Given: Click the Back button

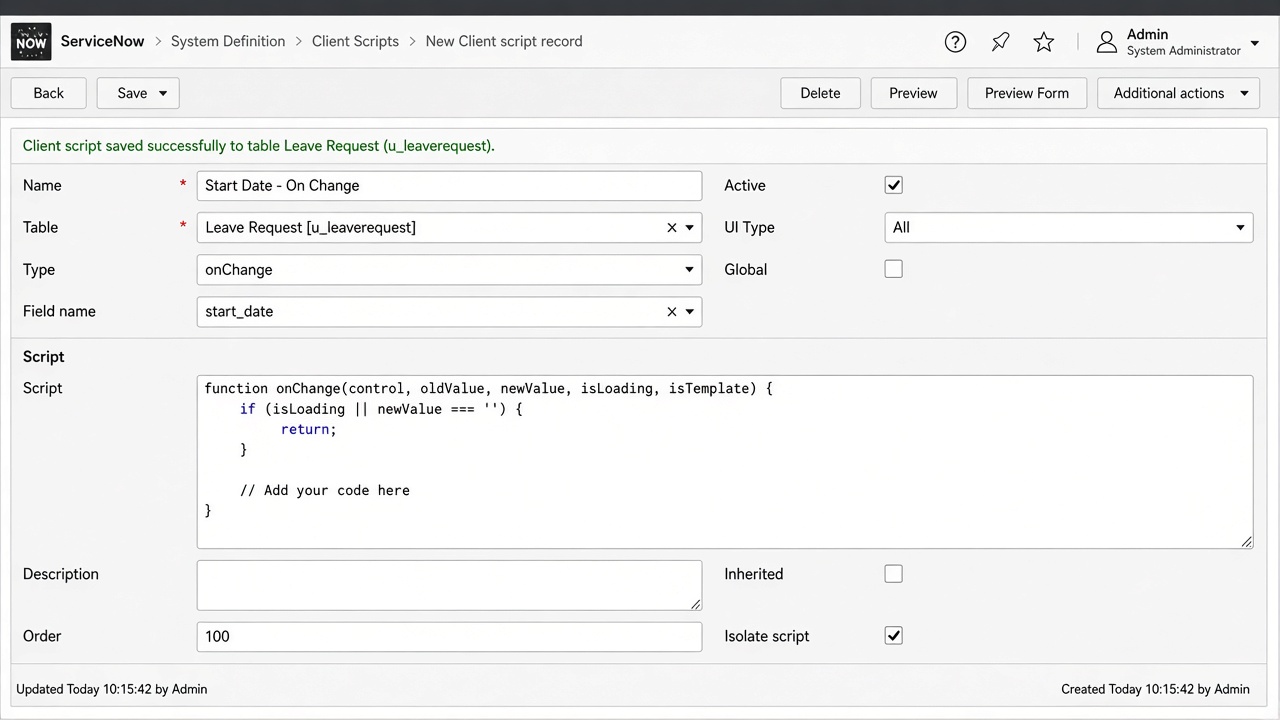Looking at the screenshot, I should pyautogui.click(x=48, y=93).
